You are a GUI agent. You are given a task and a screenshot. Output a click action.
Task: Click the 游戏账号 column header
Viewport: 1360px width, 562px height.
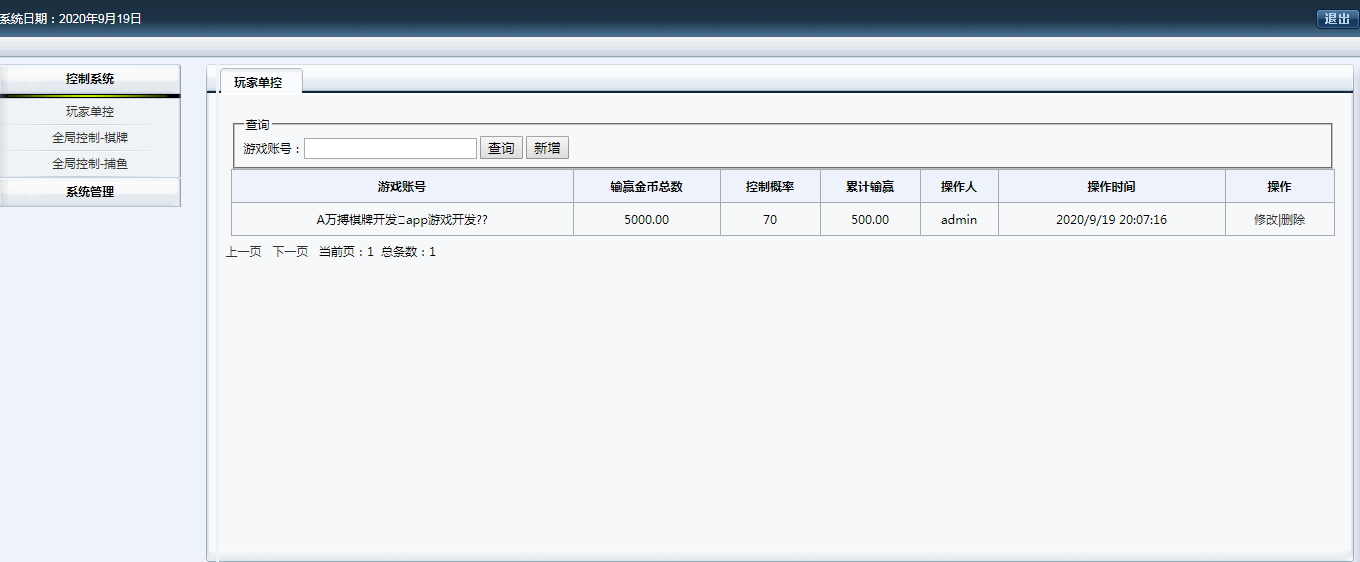tap(402, 187)
